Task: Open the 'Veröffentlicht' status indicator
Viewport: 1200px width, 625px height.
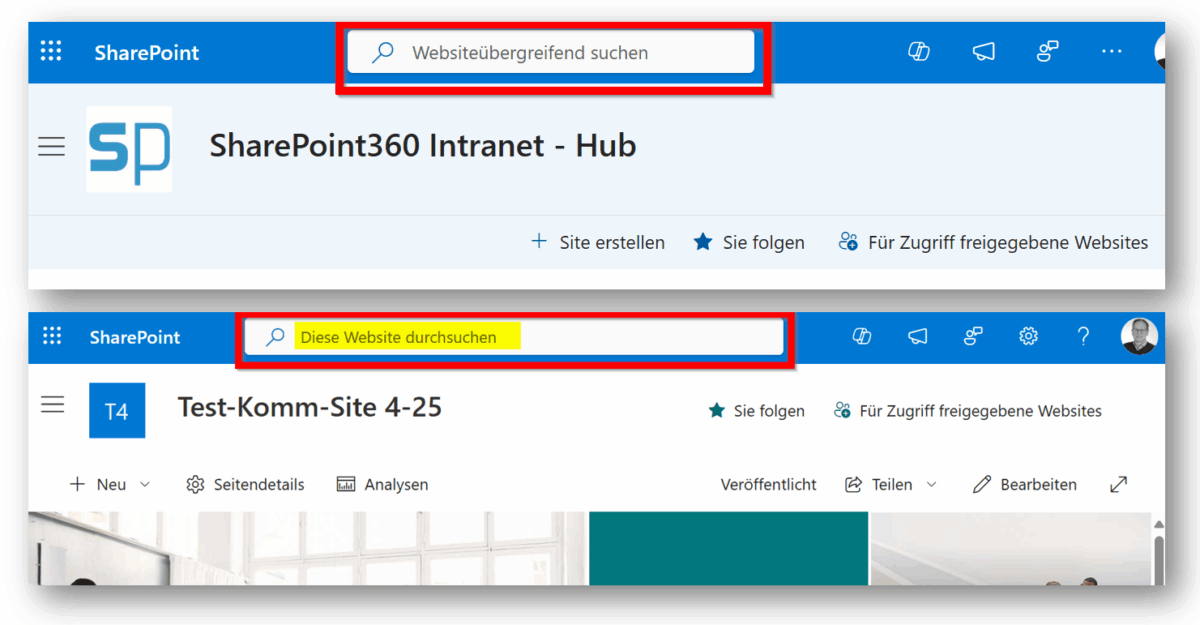Action: [768, 484]
